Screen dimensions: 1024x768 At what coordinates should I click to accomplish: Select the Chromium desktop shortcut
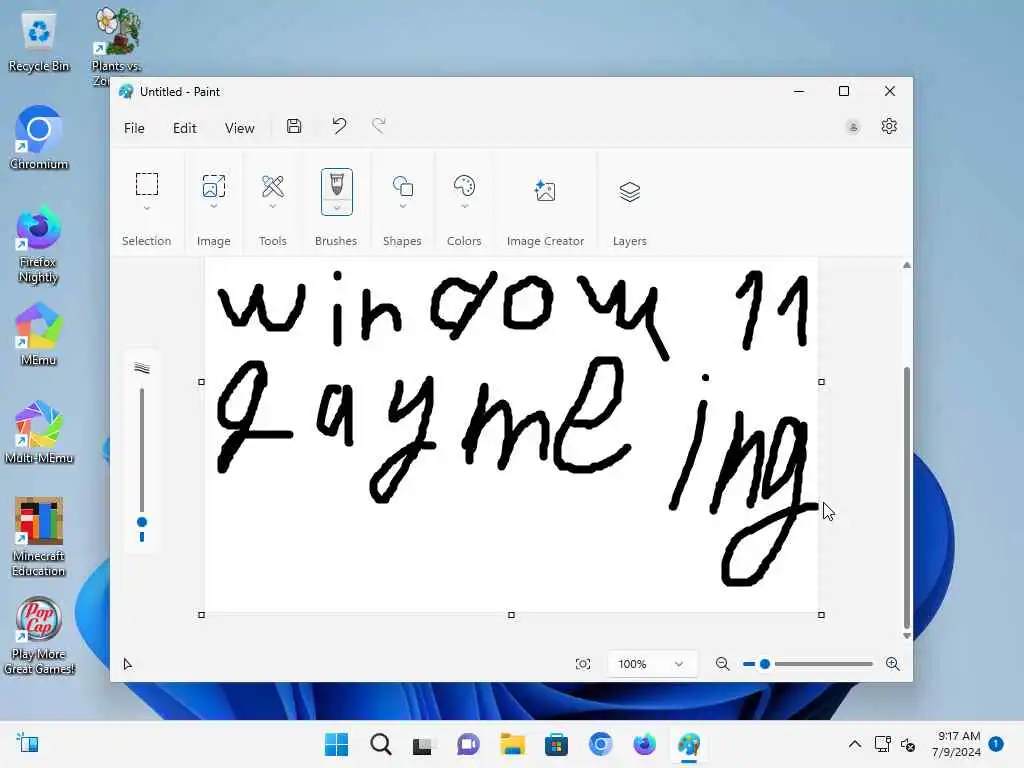[x=39, y=137]
